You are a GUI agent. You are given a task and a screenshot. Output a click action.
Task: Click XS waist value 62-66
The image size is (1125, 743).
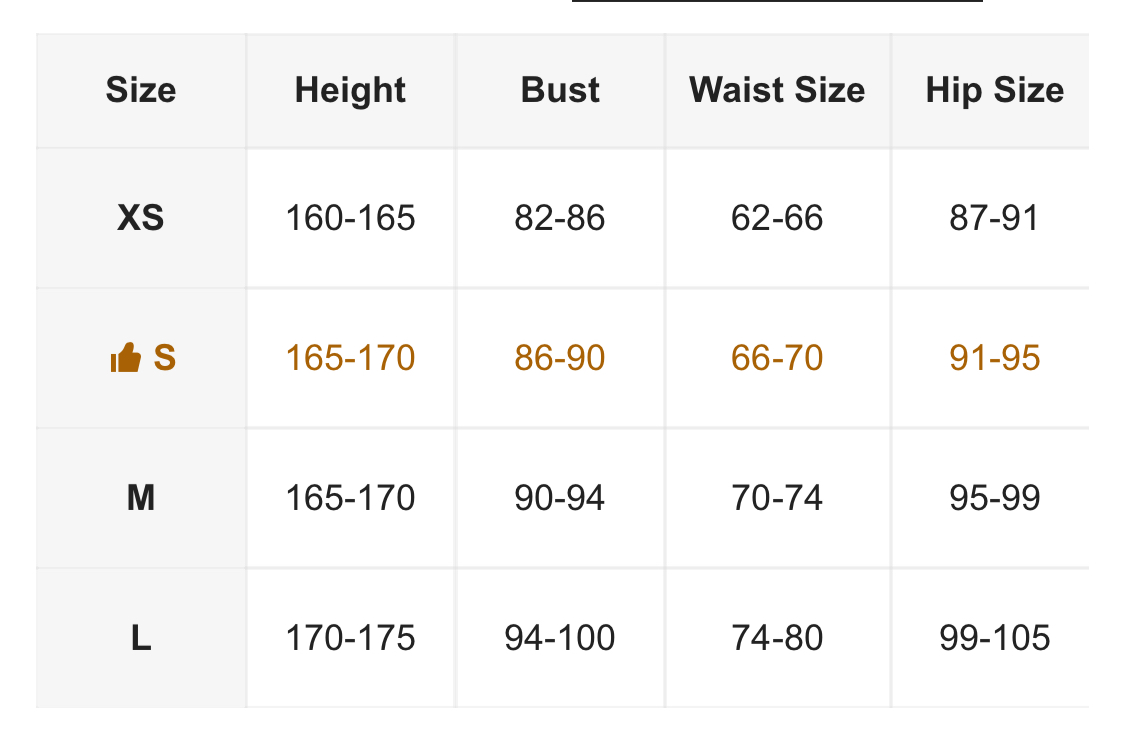(777, 218)
